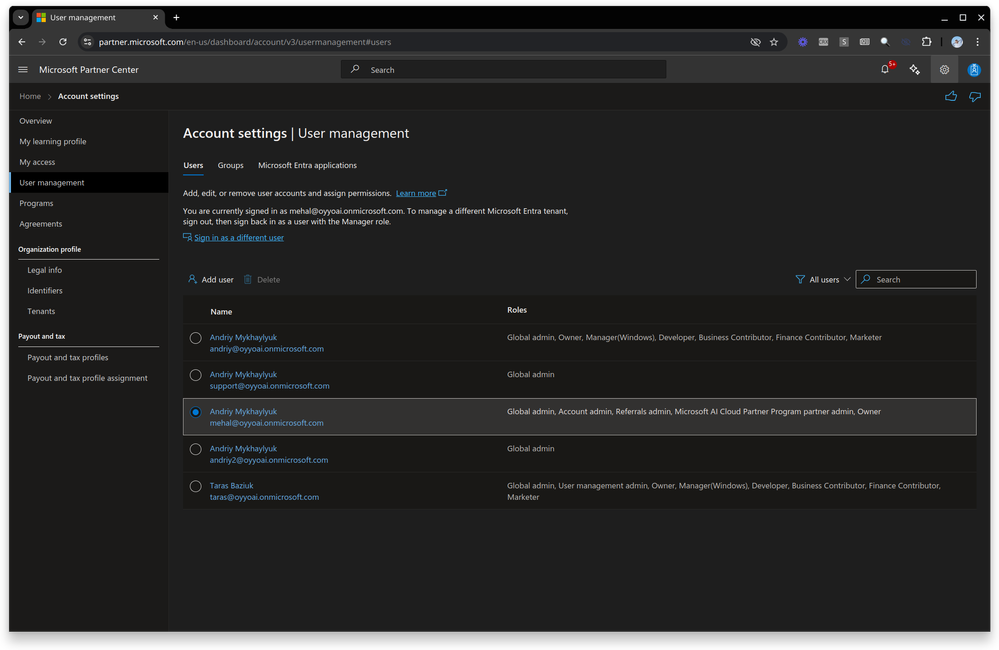This screenshot has width=999, height=650.
Task: Open Payout and tax profiles in sidebar
Action: click(68, 357)
